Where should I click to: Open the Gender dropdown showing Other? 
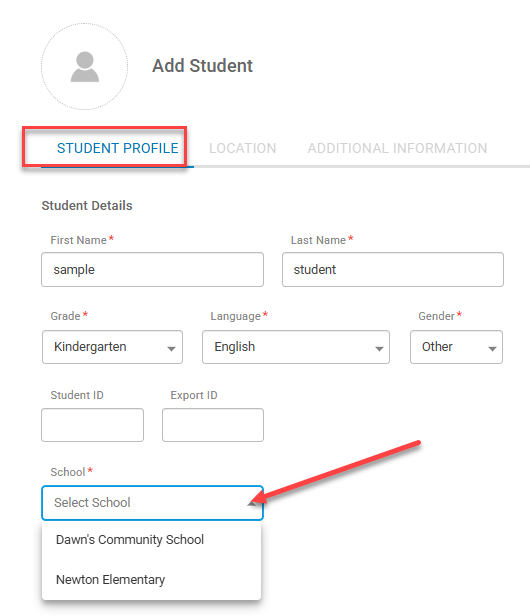click(x=456, y=347)
